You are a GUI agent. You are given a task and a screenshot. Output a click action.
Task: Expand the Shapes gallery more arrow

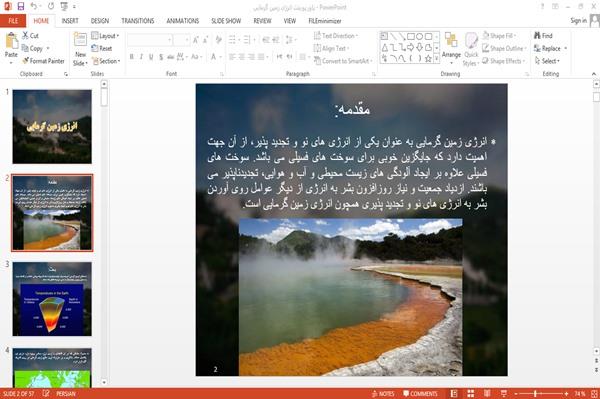[436, 59]
